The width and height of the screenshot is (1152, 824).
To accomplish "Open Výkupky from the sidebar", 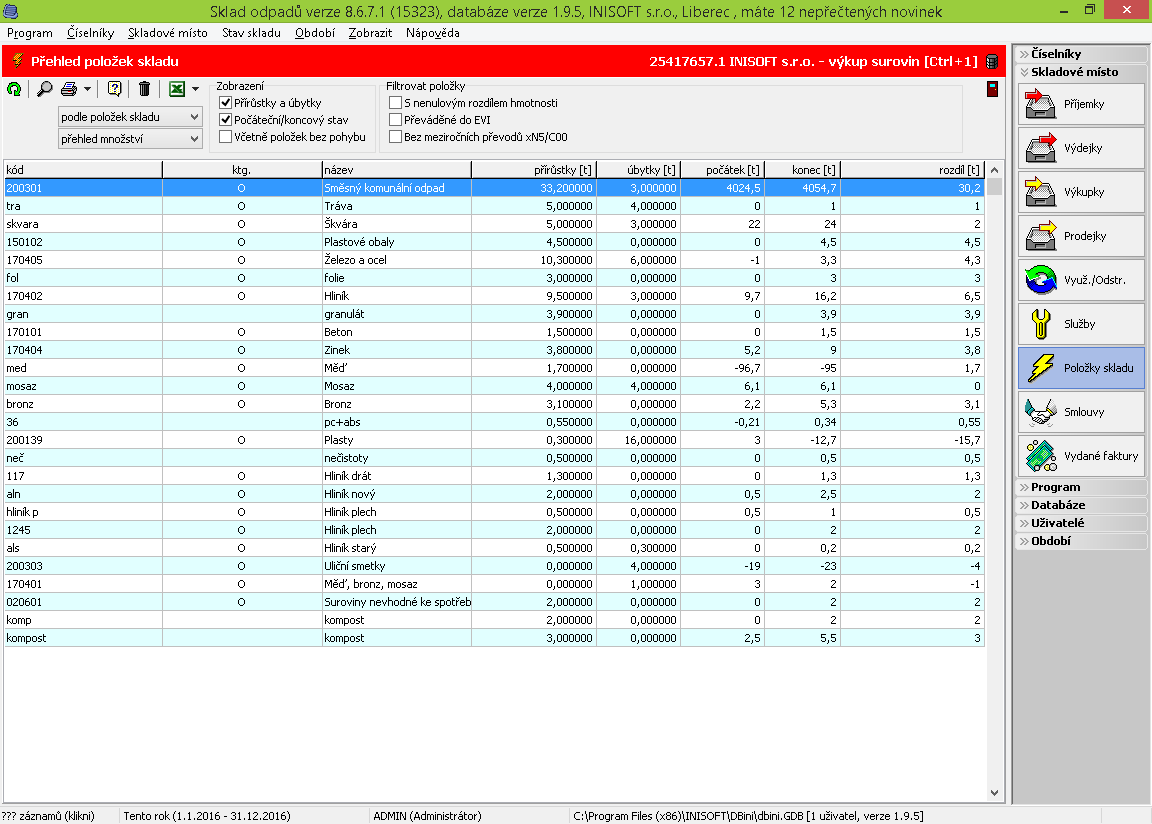I will coord(1081,192).
